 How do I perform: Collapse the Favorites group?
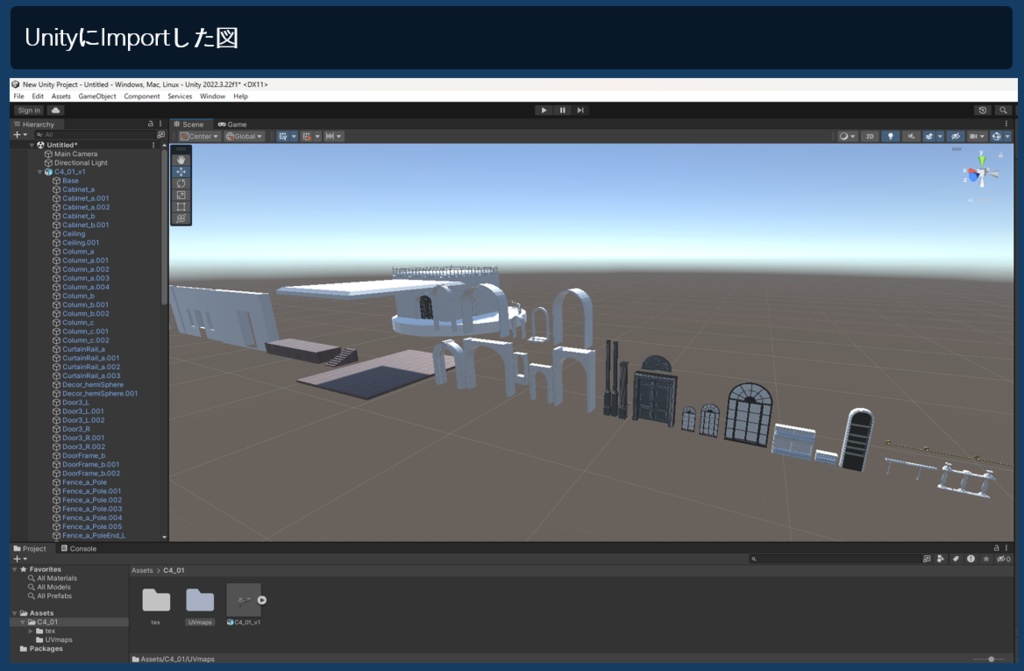(15, 569)
